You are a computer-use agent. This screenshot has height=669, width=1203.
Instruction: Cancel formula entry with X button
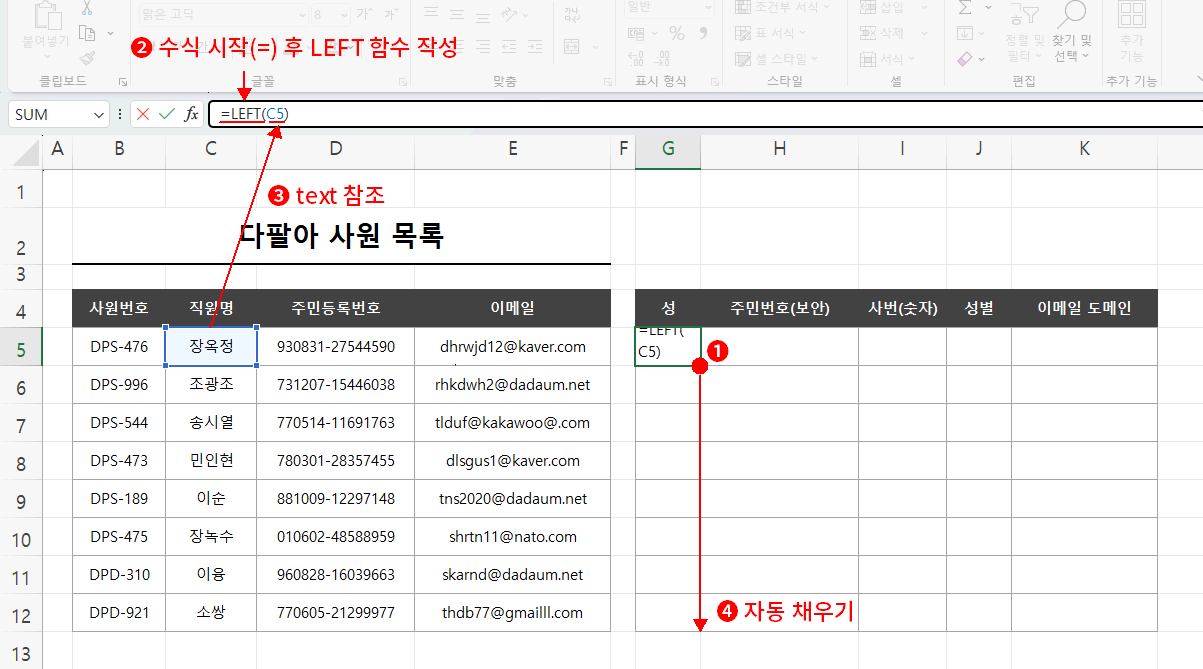coord(143,114)
